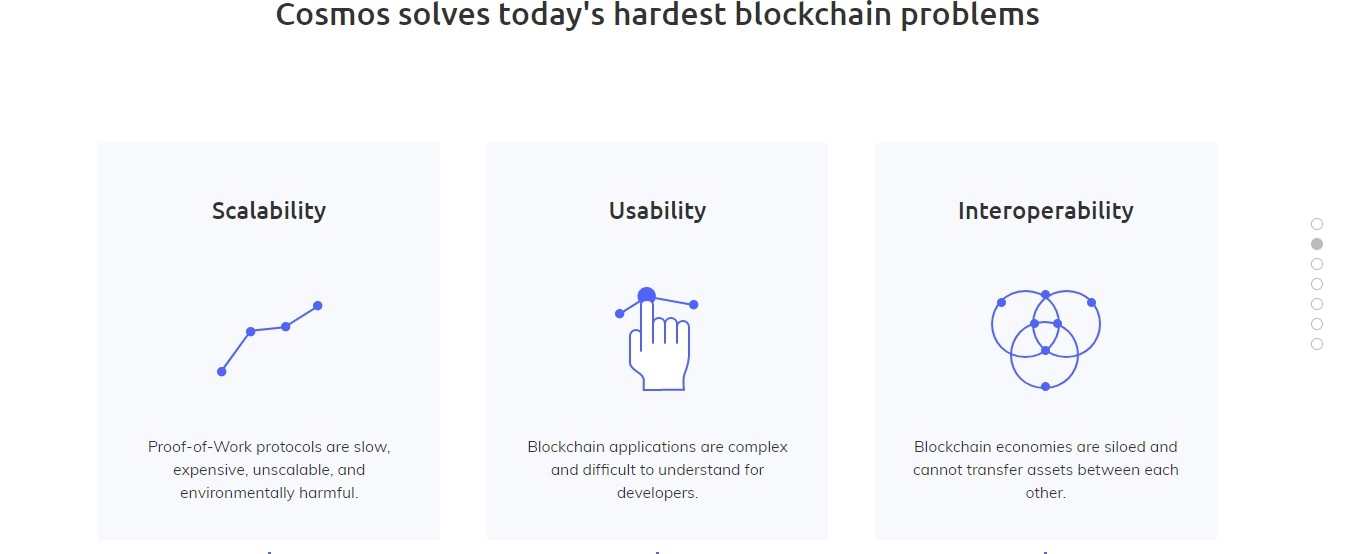Select the second (active) section dot

pyautogui.click(x=1316, y=244)
